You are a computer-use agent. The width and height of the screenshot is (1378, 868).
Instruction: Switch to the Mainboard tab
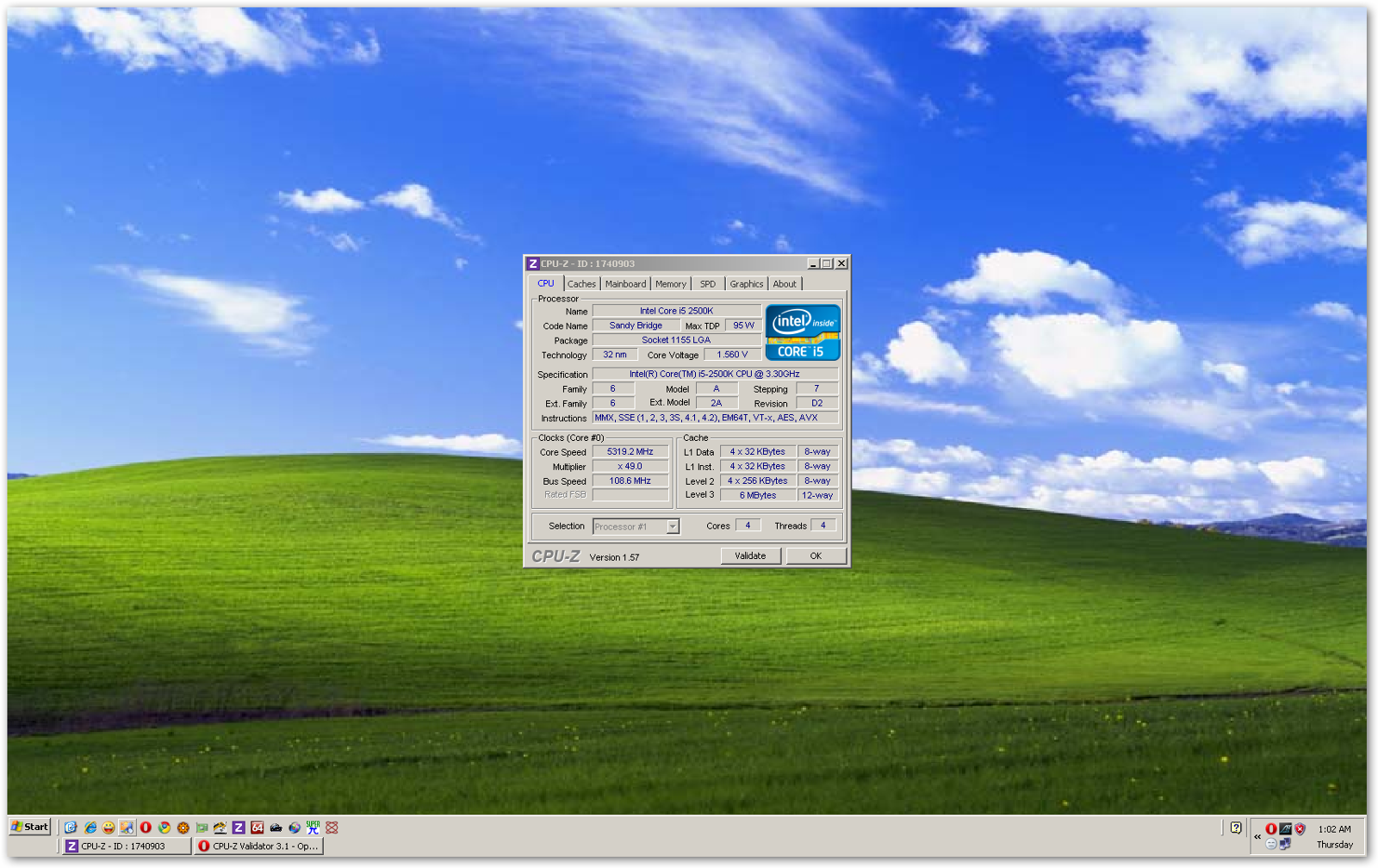[x=625, y=284]
